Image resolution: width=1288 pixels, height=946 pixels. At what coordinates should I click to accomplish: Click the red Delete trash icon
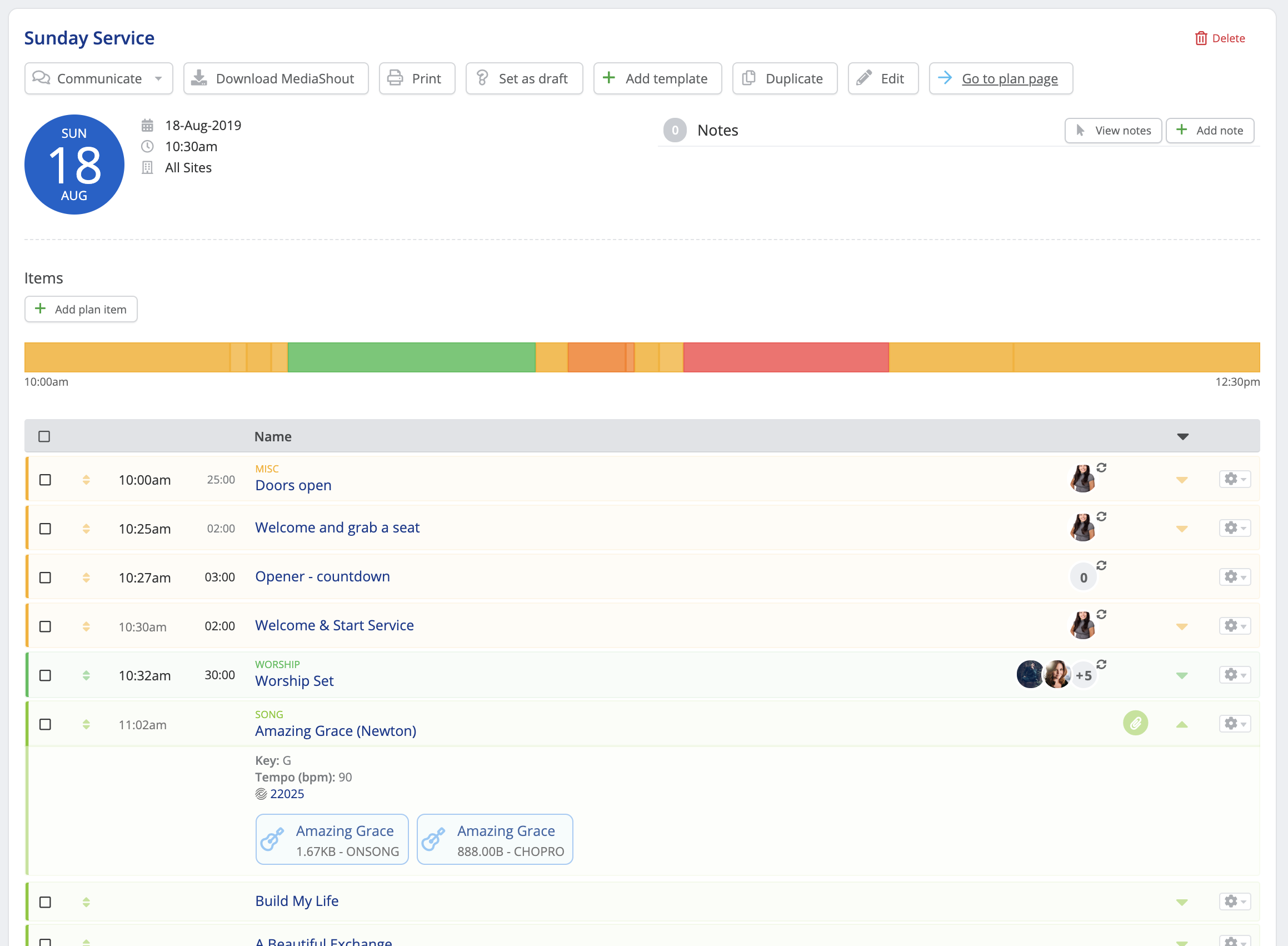click(1200, 38)
